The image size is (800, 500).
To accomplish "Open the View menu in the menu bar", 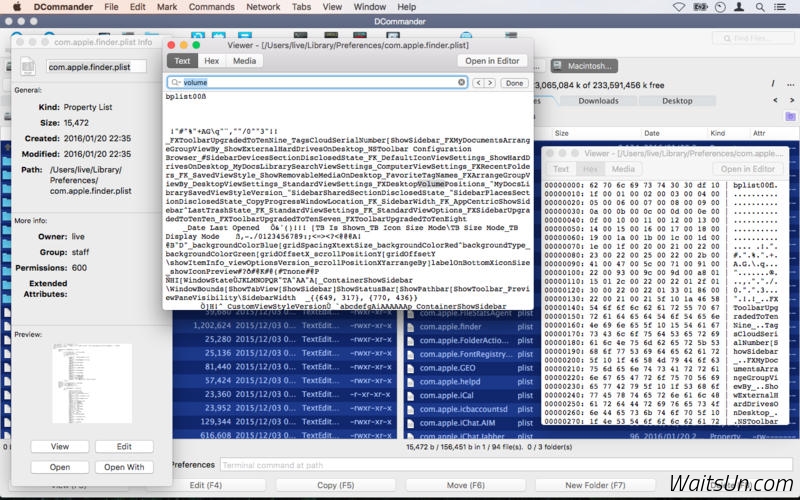I will (x=332, y=7).
